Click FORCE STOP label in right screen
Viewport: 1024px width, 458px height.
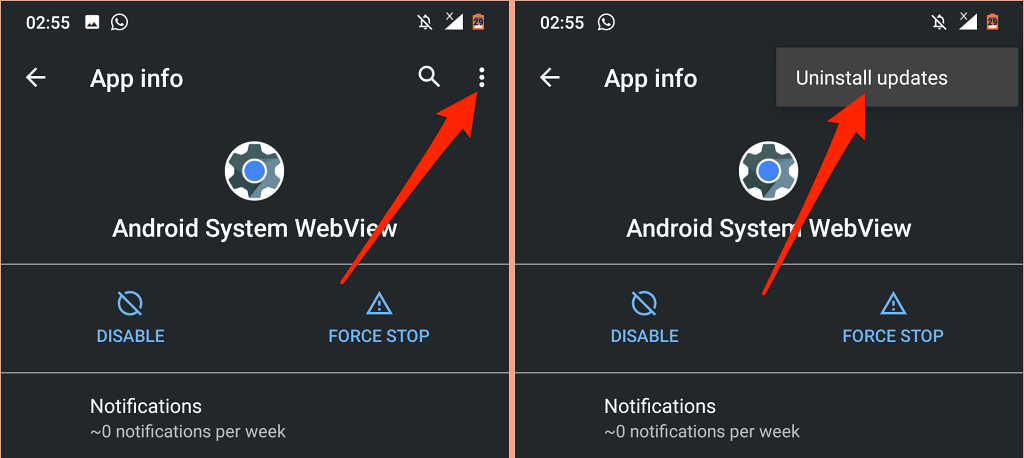[x=893, y=336]
